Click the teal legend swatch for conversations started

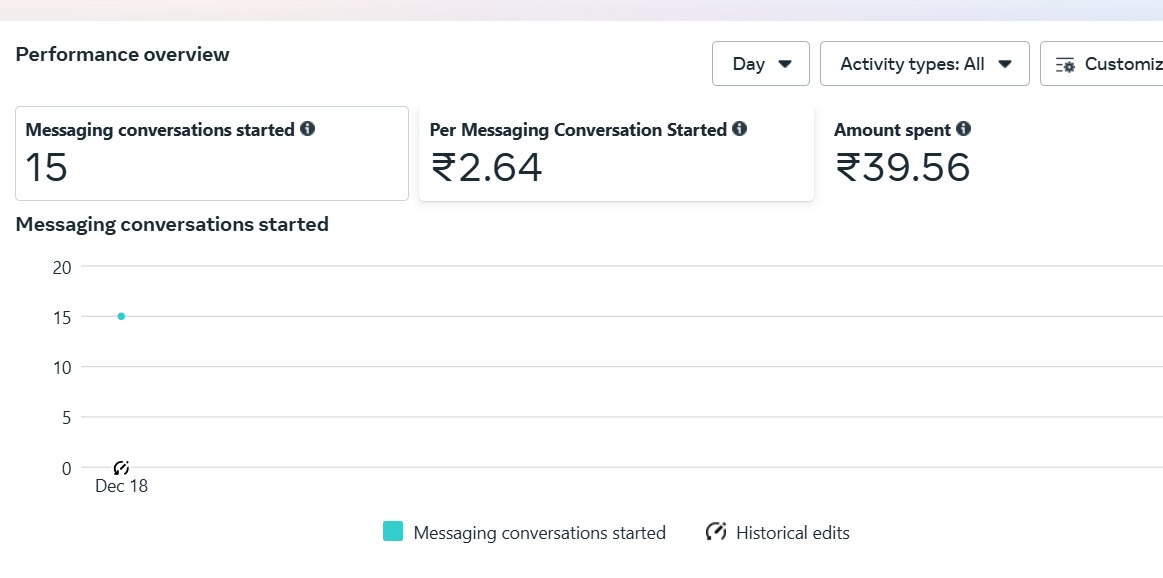pos(393,531)
